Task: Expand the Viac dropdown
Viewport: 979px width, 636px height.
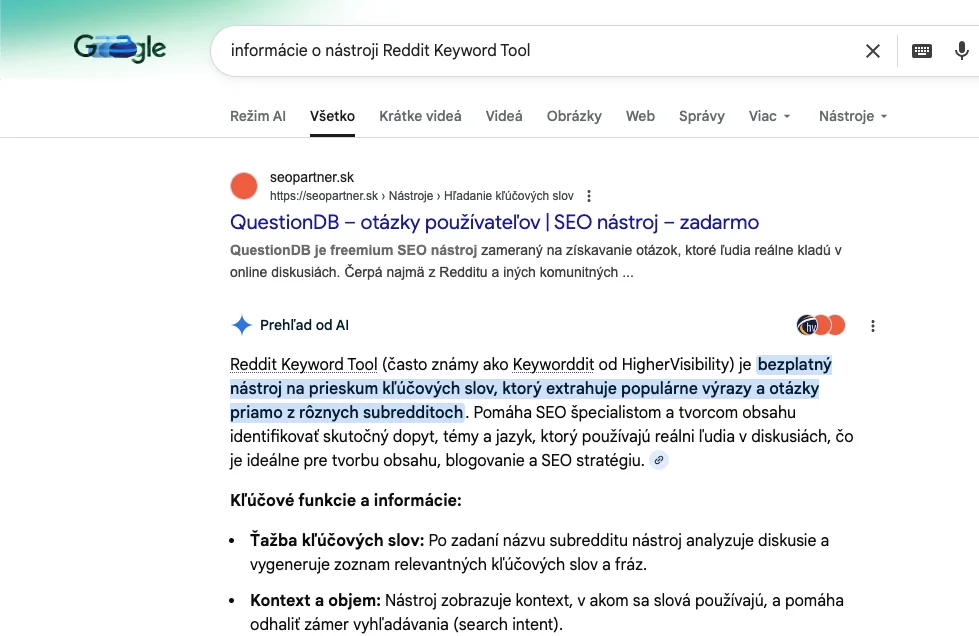Action: point(770,116)
